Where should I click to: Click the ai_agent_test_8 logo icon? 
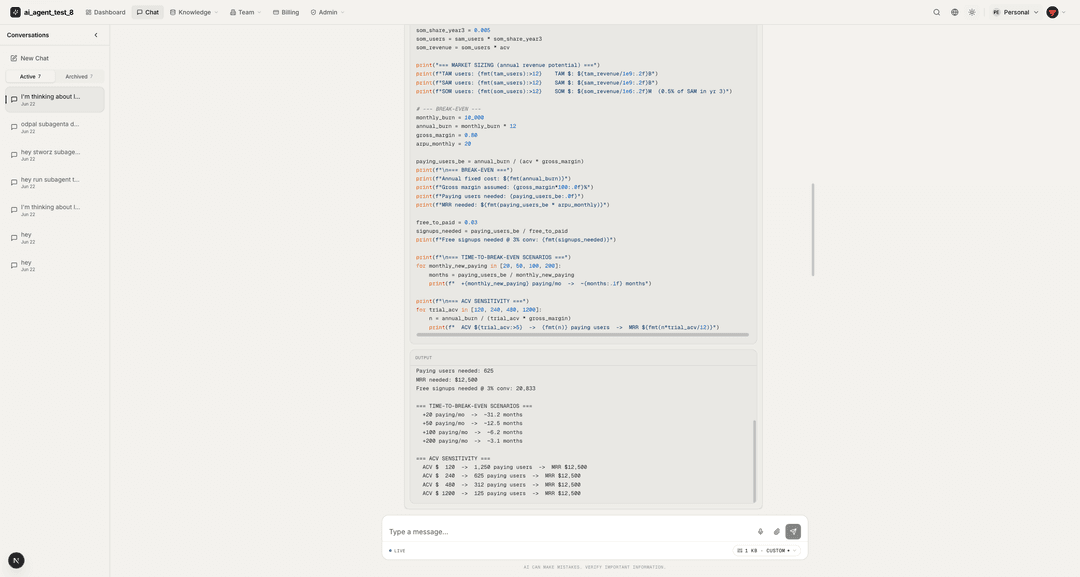click(x=15, y=12)
